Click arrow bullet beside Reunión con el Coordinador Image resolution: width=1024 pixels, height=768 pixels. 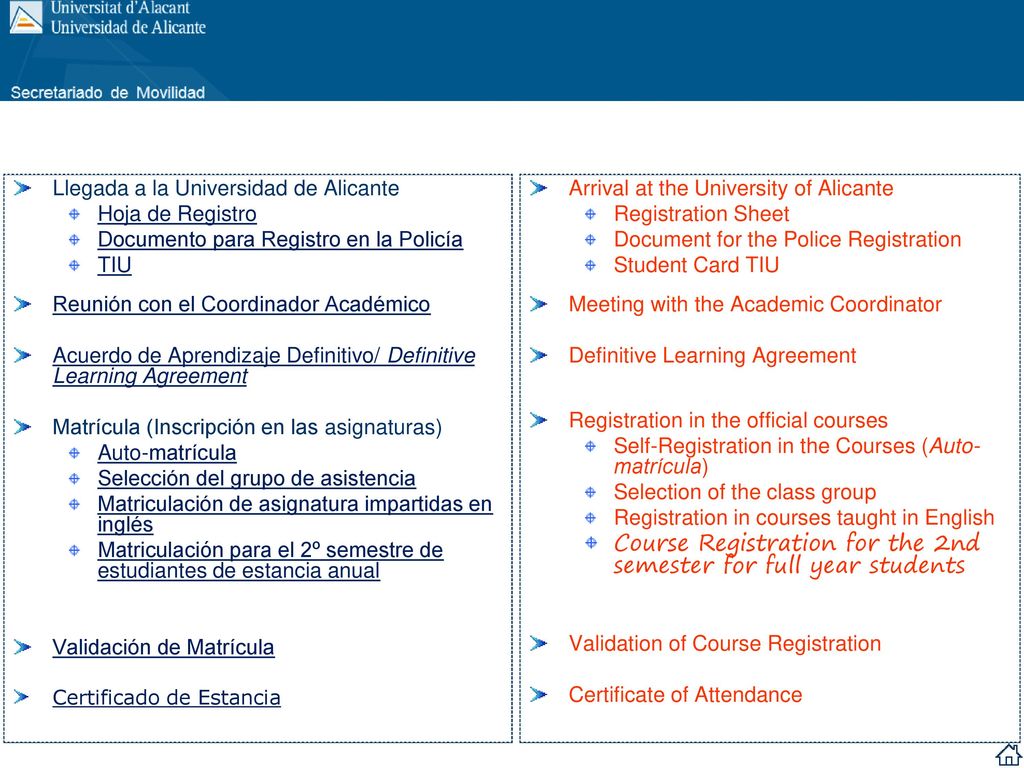tap(22, 304)
